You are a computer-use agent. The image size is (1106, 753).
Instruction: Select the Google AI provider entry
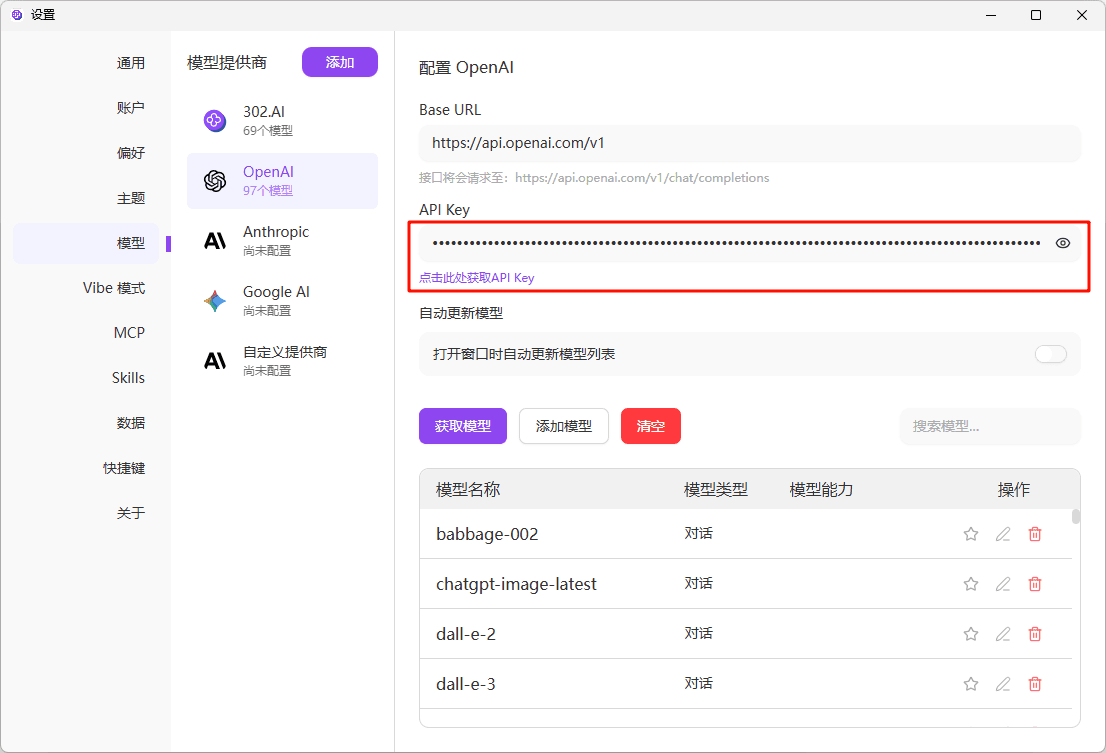(x=282, y=301)
